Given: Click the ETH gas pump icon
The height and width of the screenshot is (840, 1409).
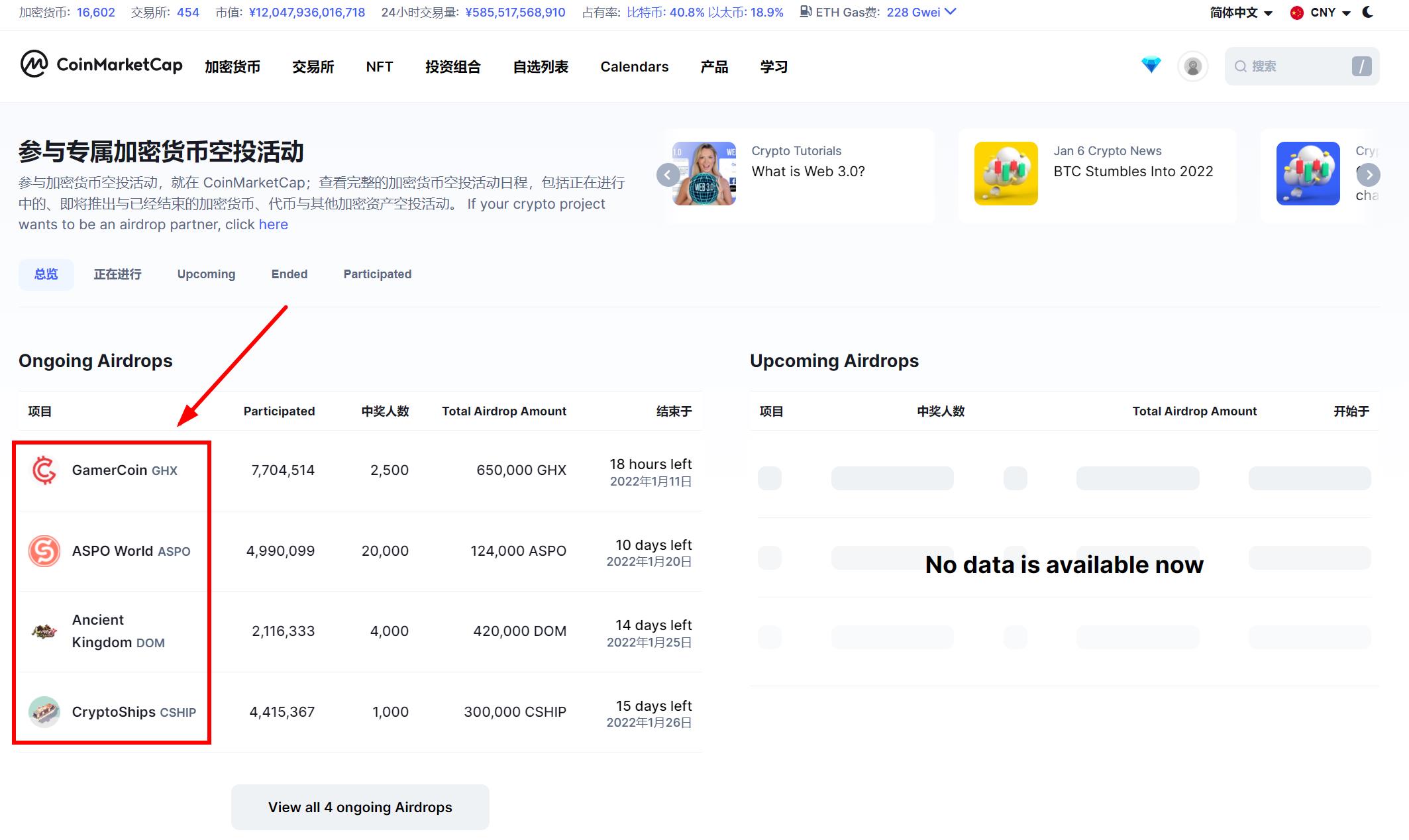Looking at the screenshot, I should tap(806, 12).
